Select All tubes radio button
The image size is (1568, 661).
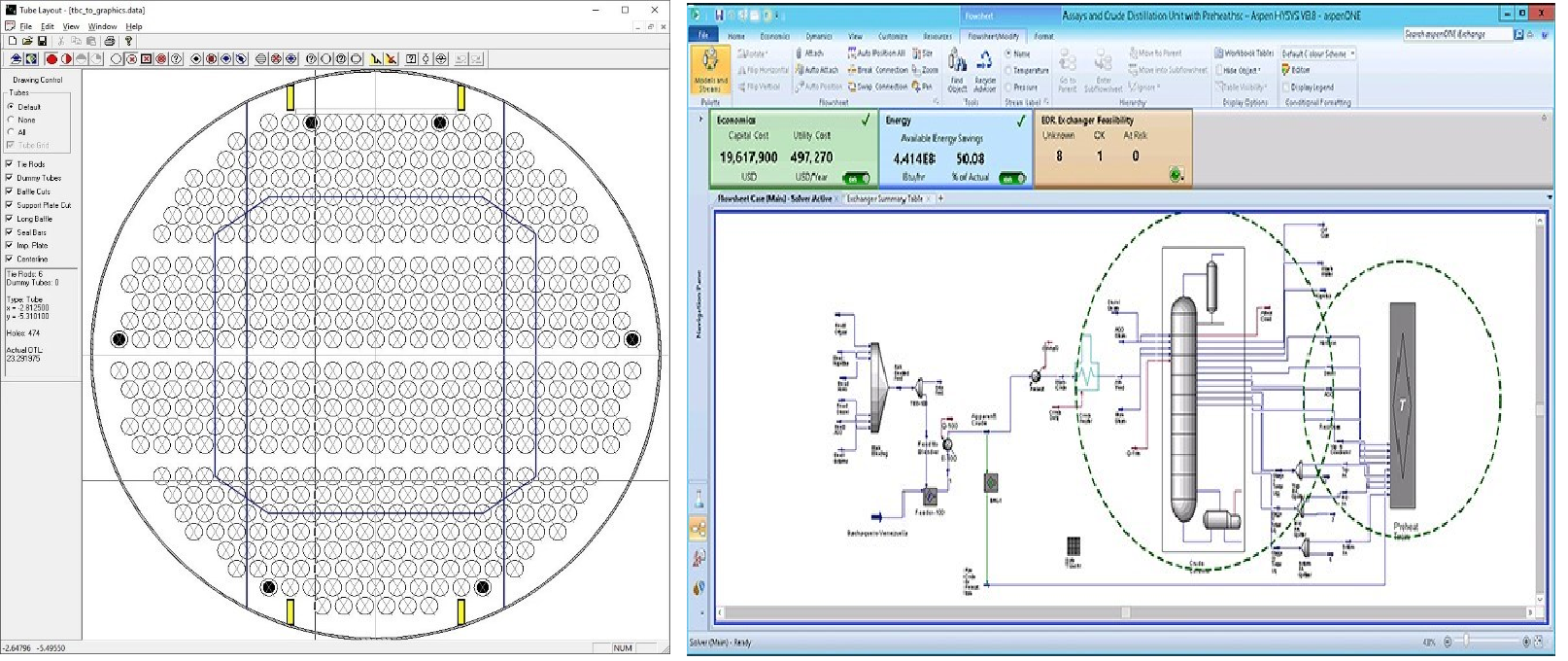coord(11,132)
